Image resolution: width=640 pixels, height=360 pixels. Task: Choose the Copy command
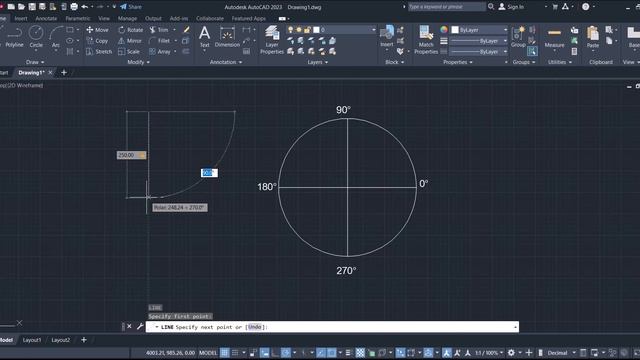97,41
